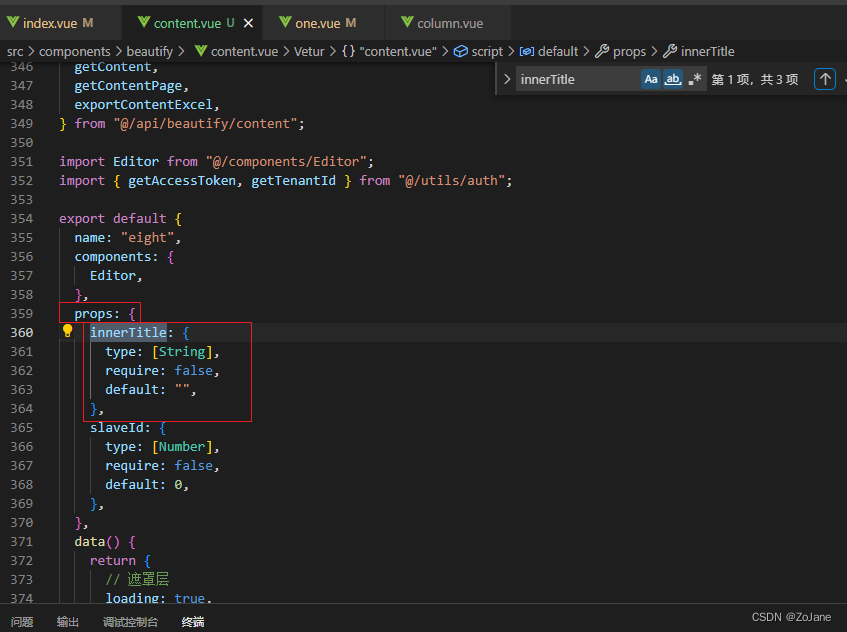Screen dimensions: 847x632
Task: Click 'innerTitle' breadcrumb with wrench icon
Action: tap(699, 52)
